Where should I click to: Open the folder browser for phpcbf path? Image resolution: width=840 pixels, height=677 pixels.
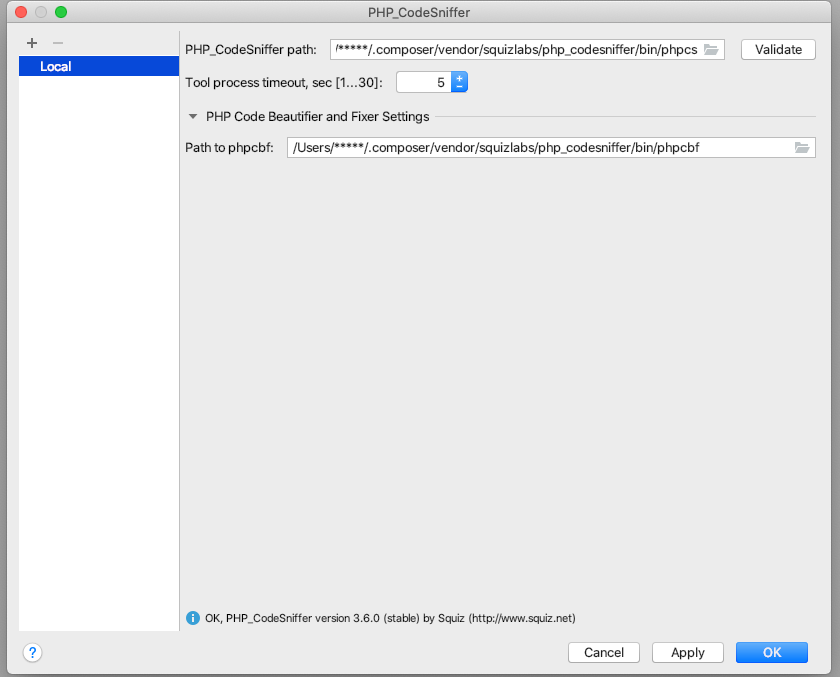click(802, 147)
